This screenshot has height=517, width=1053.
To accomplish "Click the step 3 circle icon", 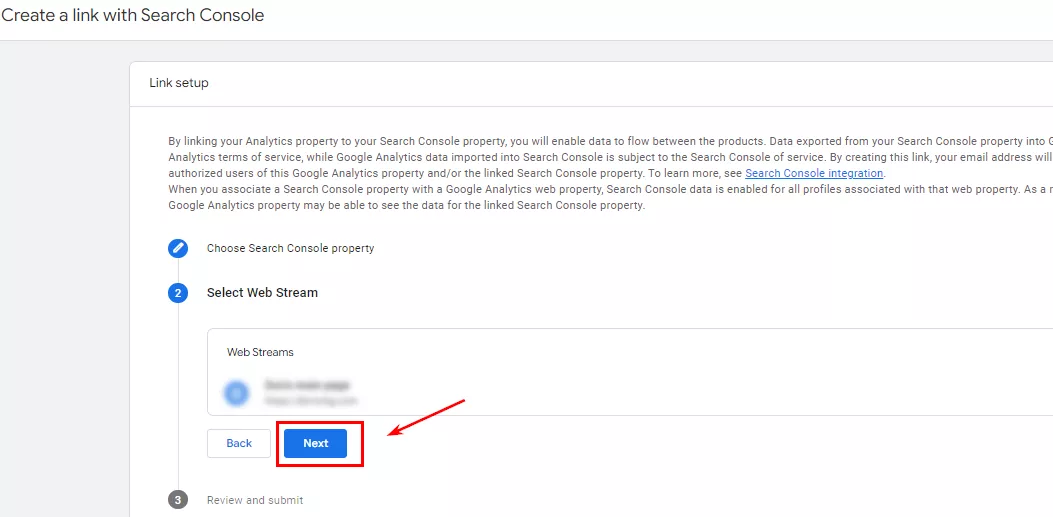I will pyautogui.click(x=177, y=500).
